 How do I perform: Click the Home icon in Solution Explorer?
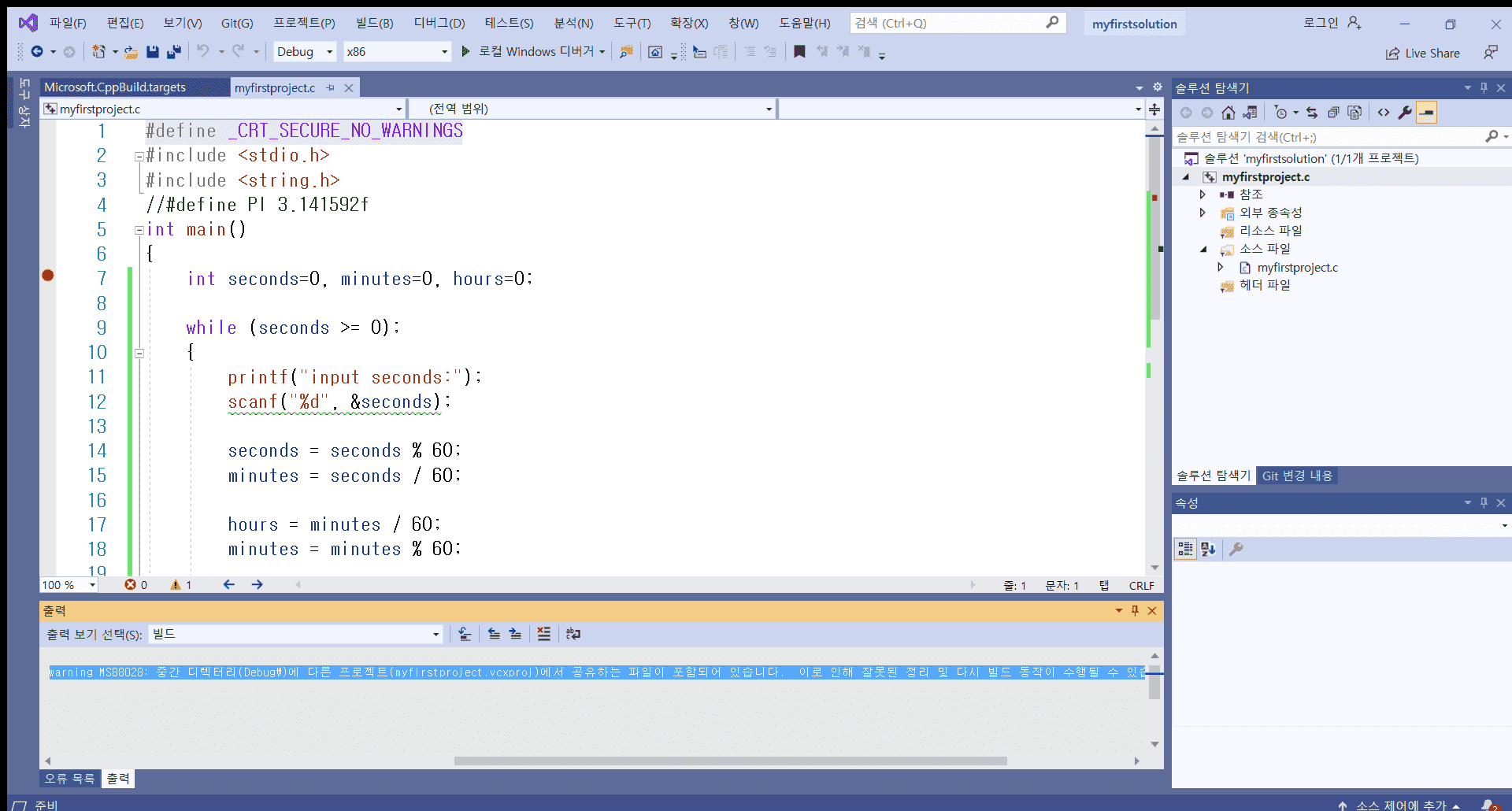[1228, 113]
